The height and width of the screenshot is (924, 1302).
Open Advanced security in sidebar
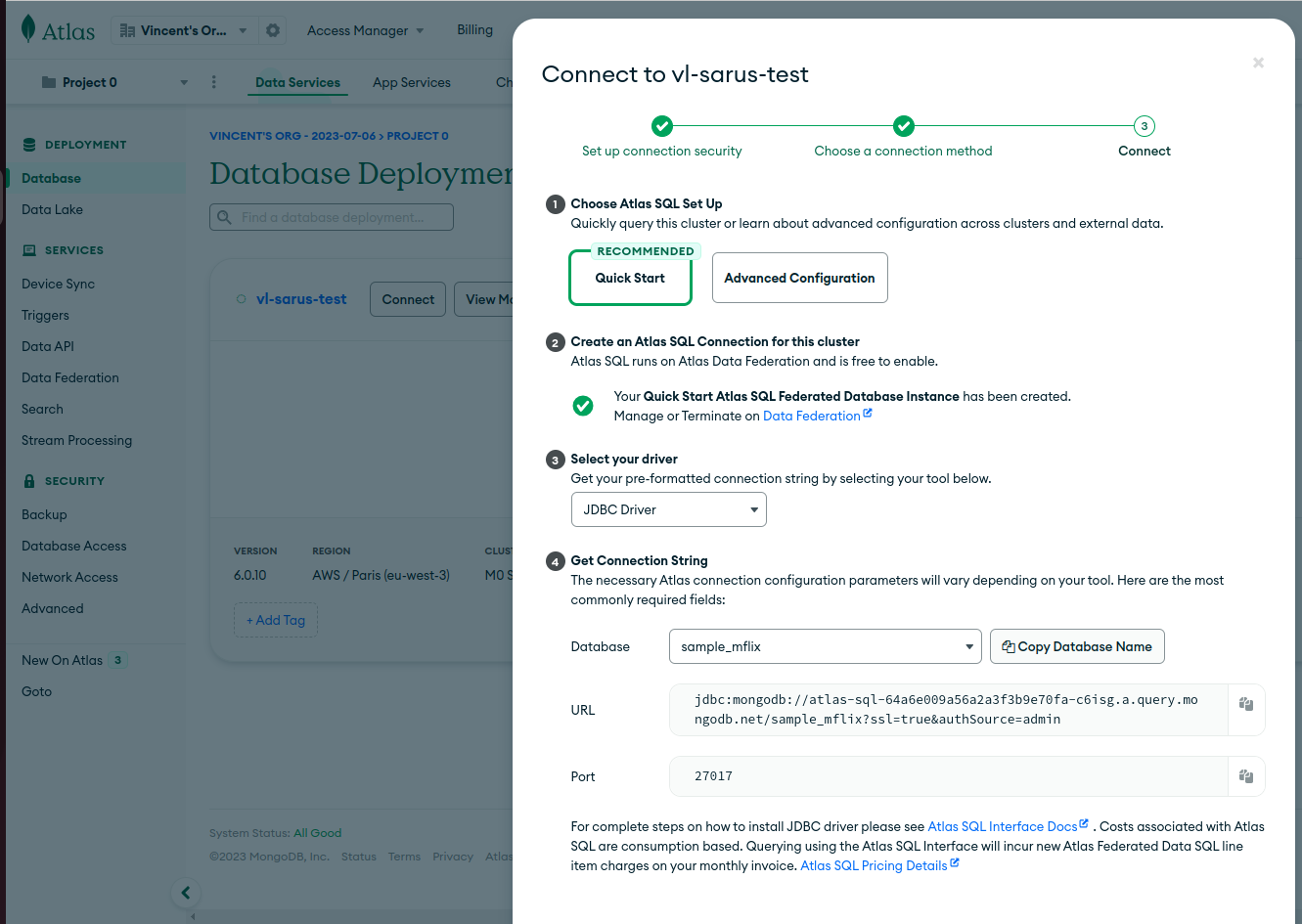point(53,608)
